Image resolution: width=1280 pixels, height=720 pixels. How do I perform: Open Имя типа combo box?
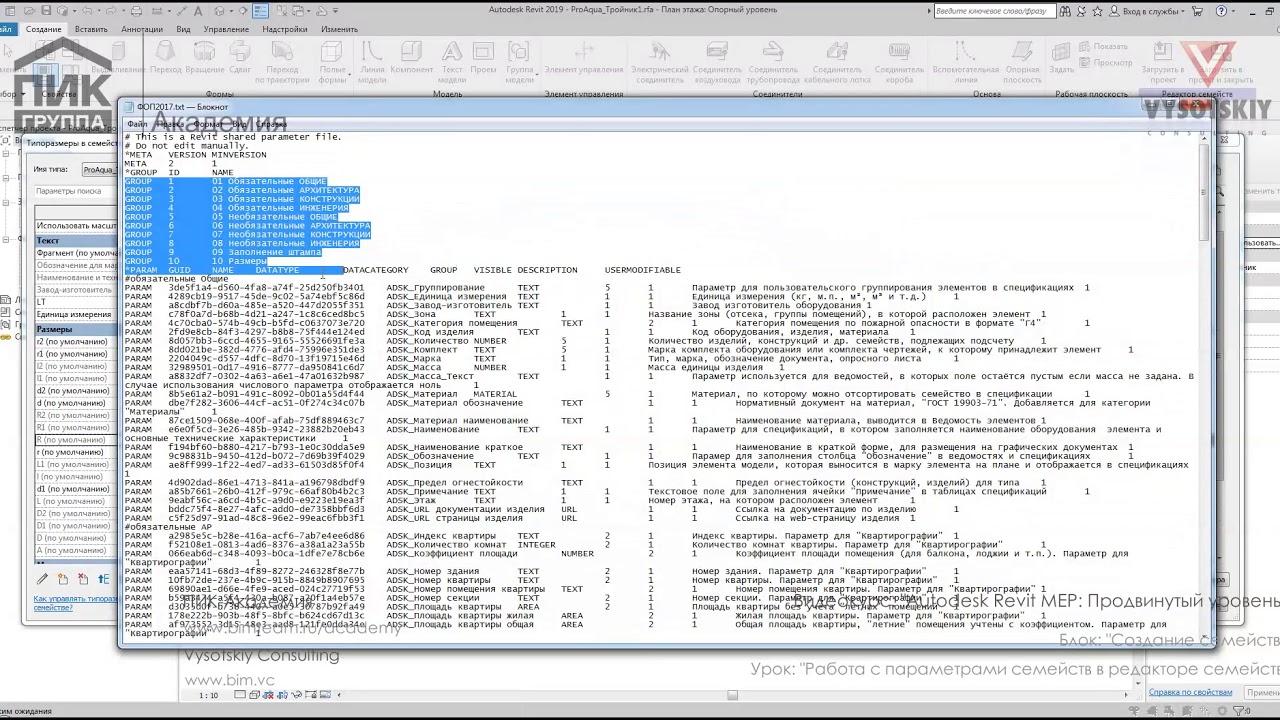(98, 170)
